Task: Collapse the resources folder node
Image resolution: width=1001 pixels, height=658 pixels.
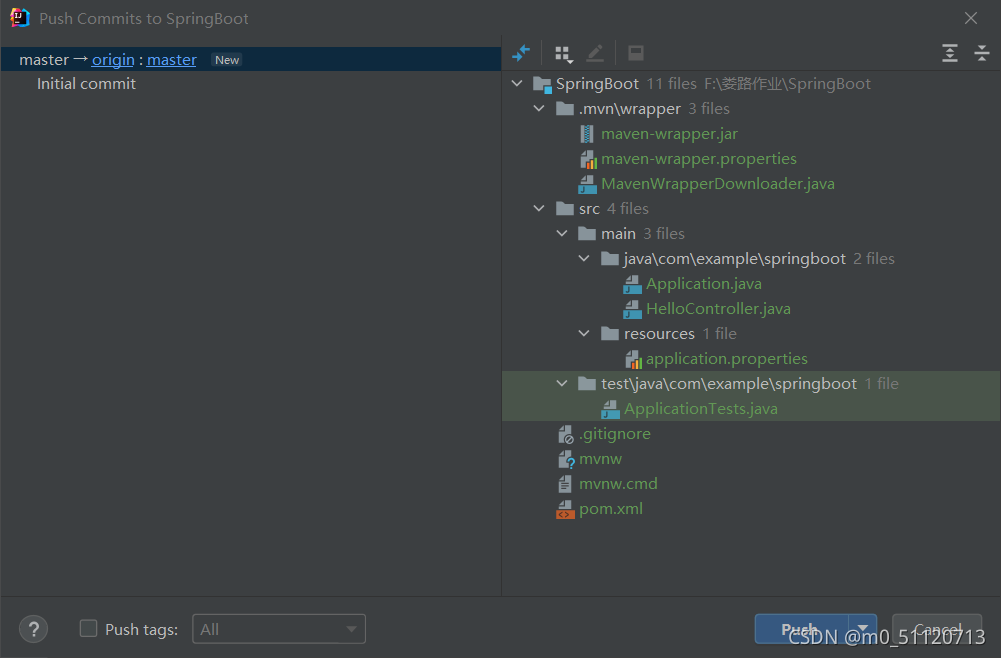Action: (584, 334)
